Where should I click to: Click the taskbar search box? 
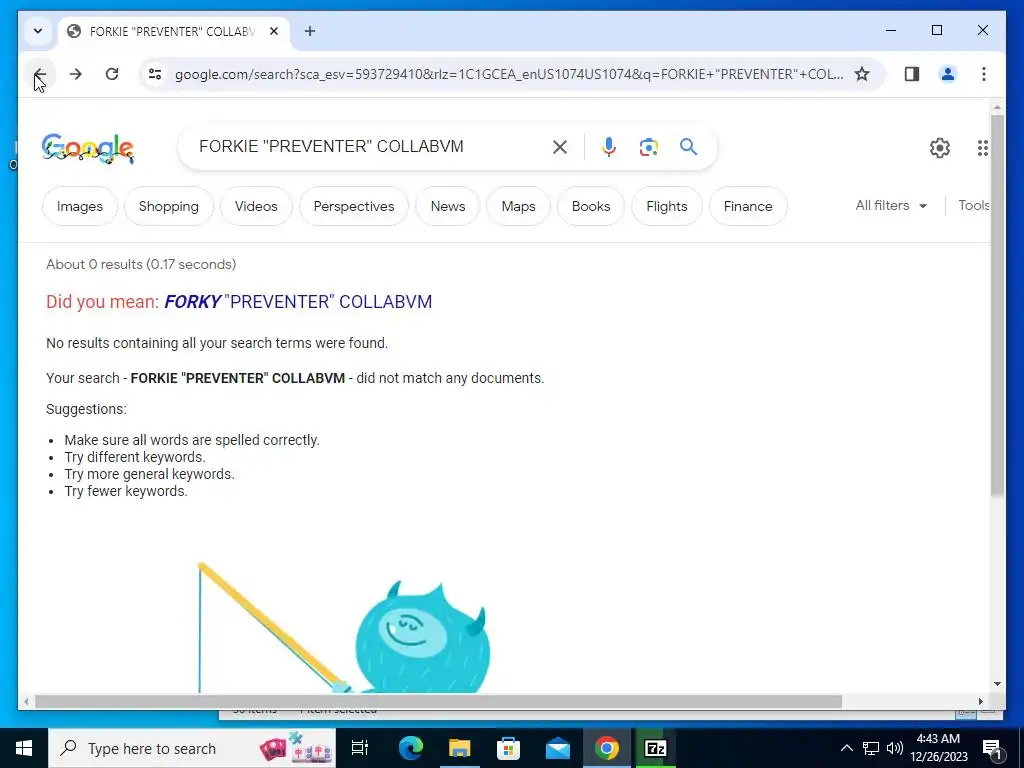192,748
